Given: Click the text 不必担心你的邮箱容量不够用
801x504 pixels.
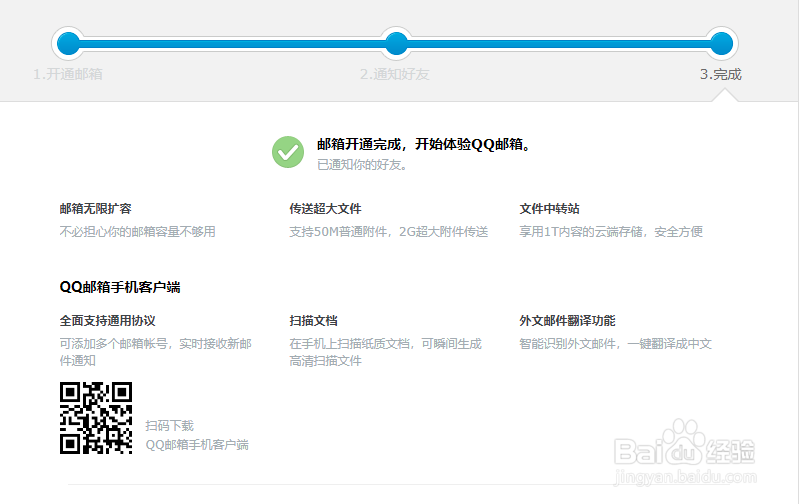Looking at the screenshot, I should (137, 232).
